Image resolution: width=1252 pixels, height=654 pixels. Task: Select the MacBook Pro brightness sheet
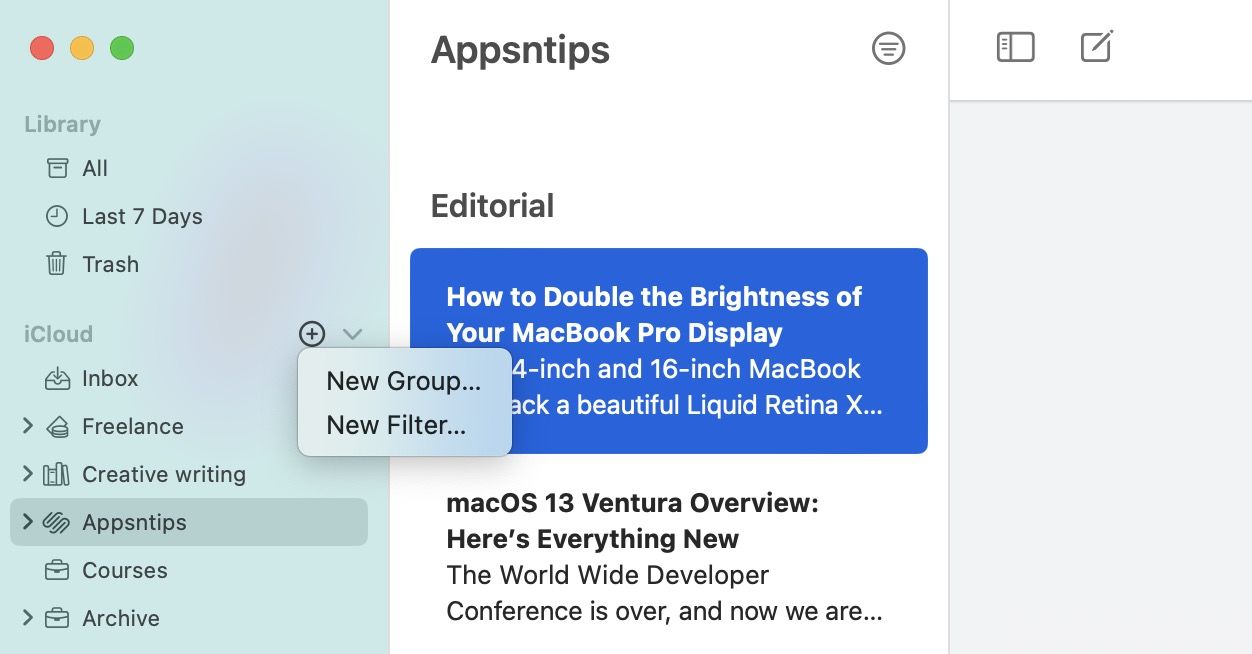tap(668, 350)
